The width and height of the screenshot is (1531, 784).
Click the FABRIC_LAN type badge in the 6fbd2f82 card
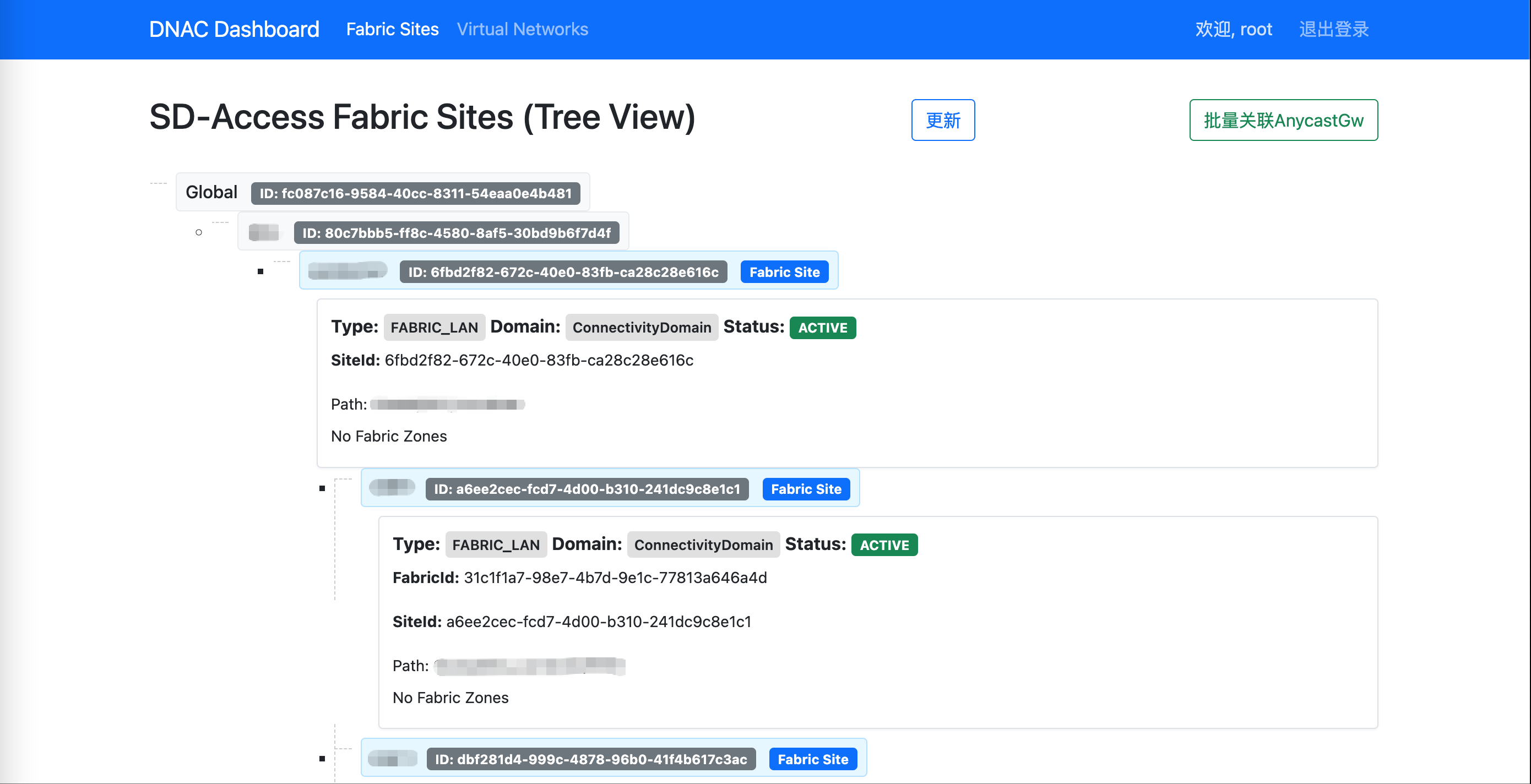pos(435,328)
